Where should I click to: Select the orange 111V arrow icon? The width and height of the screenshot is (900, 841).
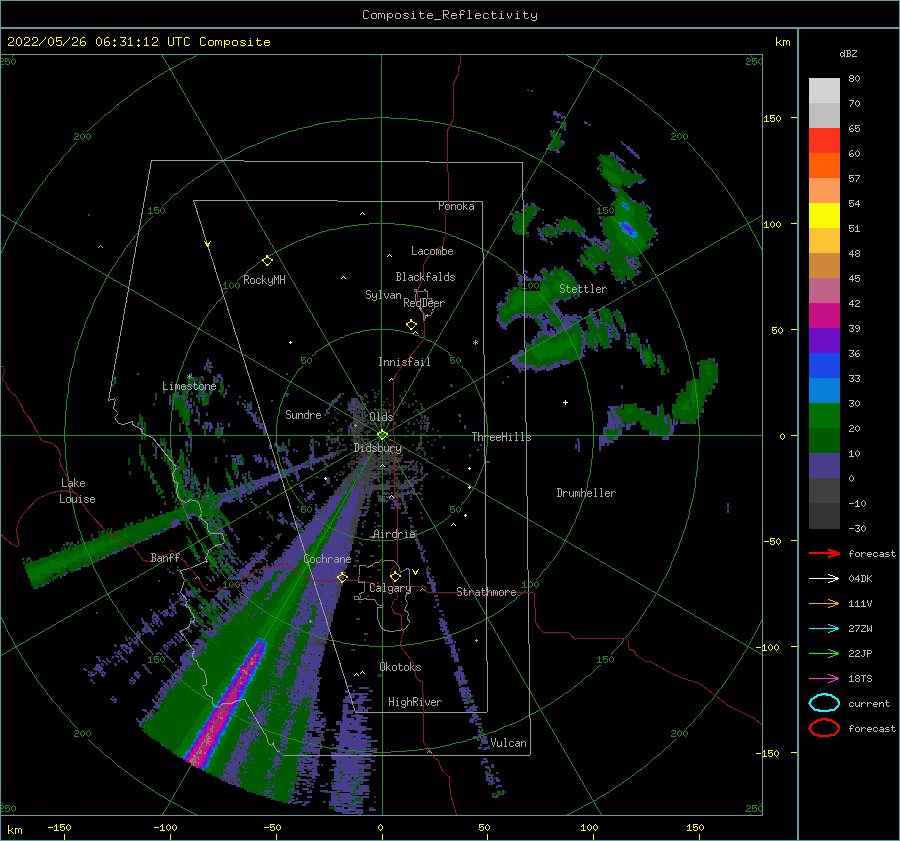tap(824, 603)
